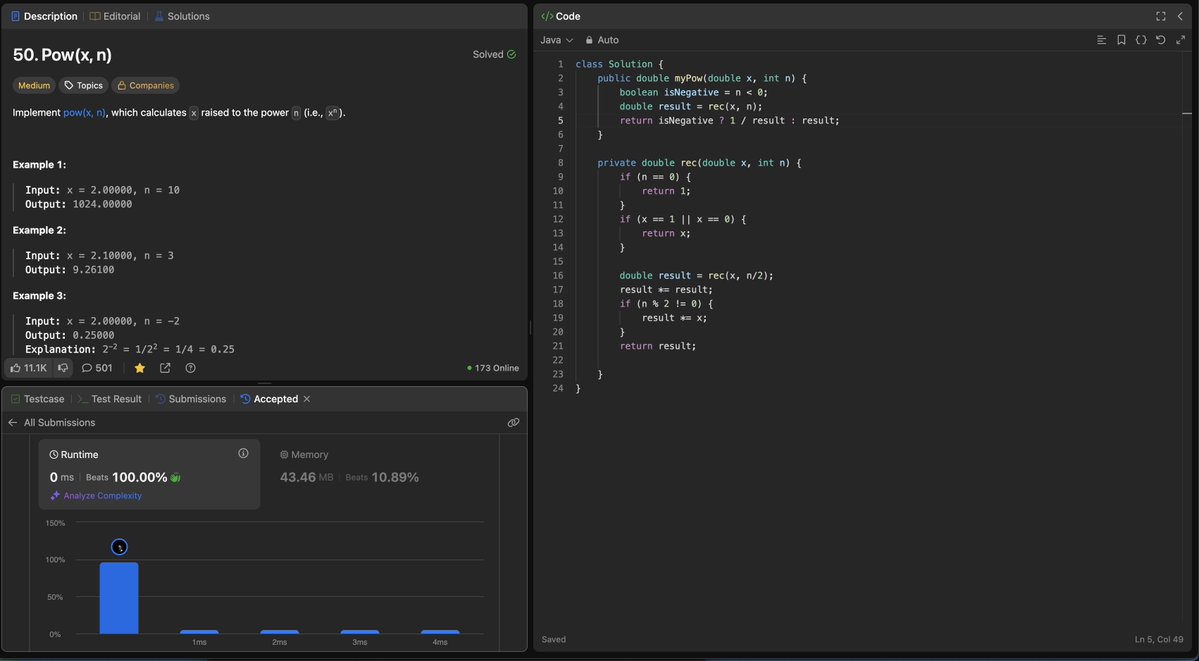
Task: Click the 'Beats 10.89%' memory value
Action: coord(382,477)
